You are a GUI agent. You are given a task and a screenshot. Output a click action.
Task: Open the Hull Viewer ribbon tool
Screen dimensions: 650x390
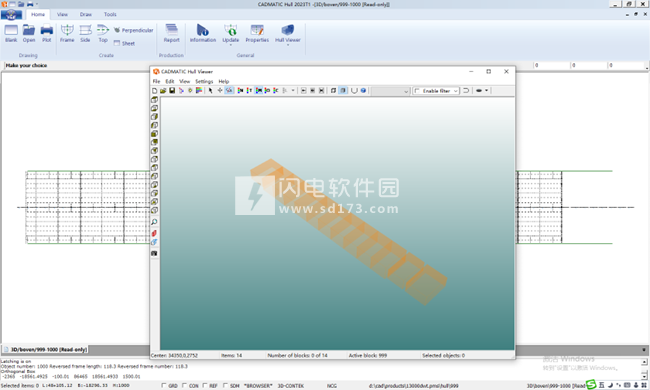tap(288, 34)
